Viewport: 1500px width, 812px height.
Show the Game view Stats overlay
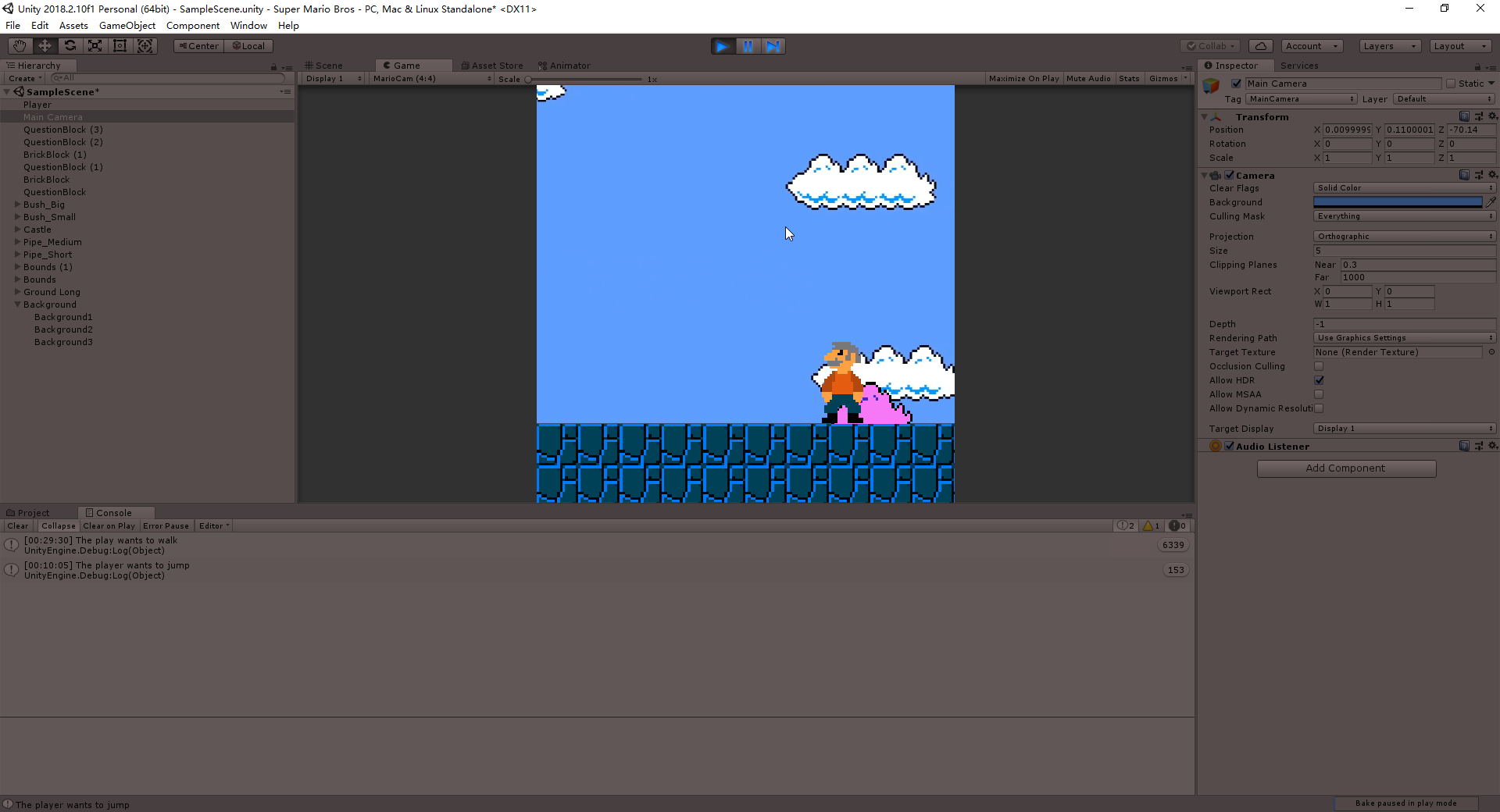tap(1129, 79)
